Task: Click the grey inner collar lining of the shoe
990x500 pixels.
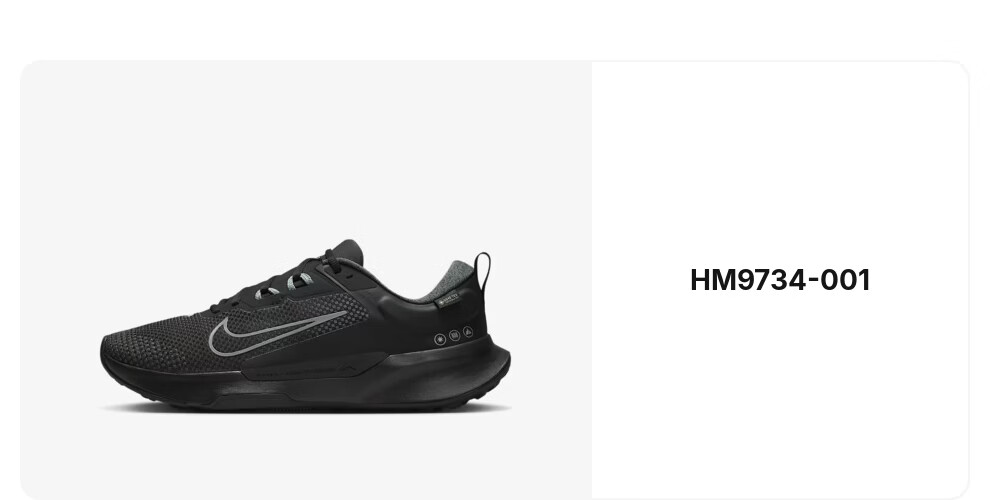Action: tap(442, 280)
